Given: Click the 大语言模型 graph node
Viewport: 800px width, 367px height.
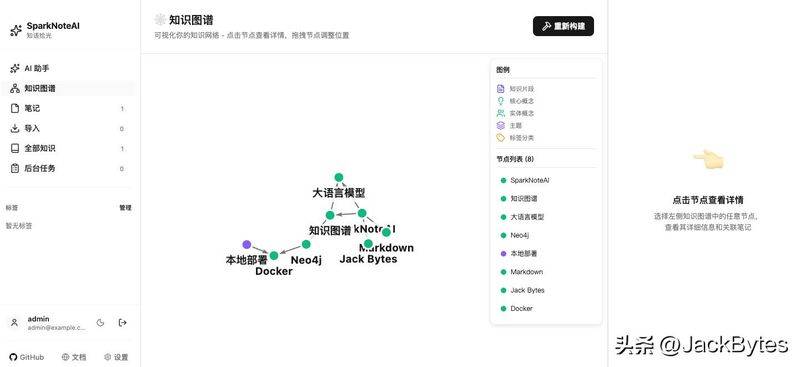Looking at the screenshot, I should click(339, 178).
